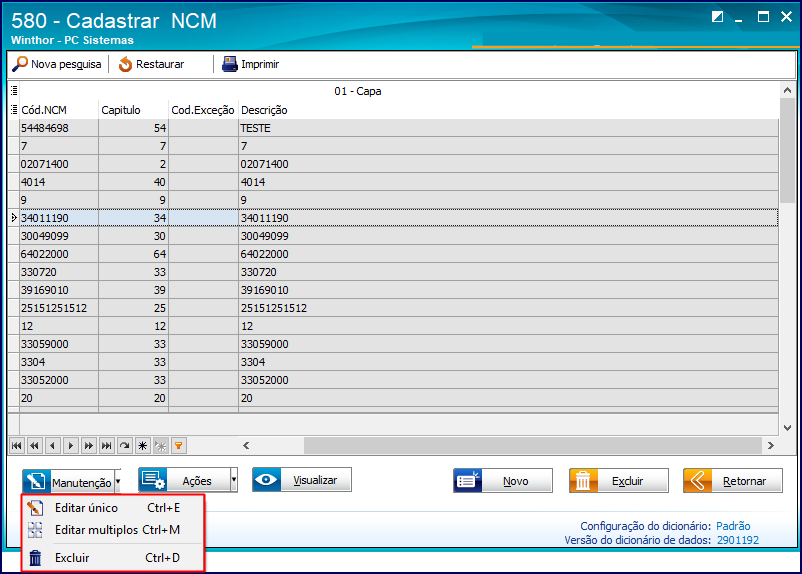Choose Excluir from the Manutenção menu

[x=113, y=558]
